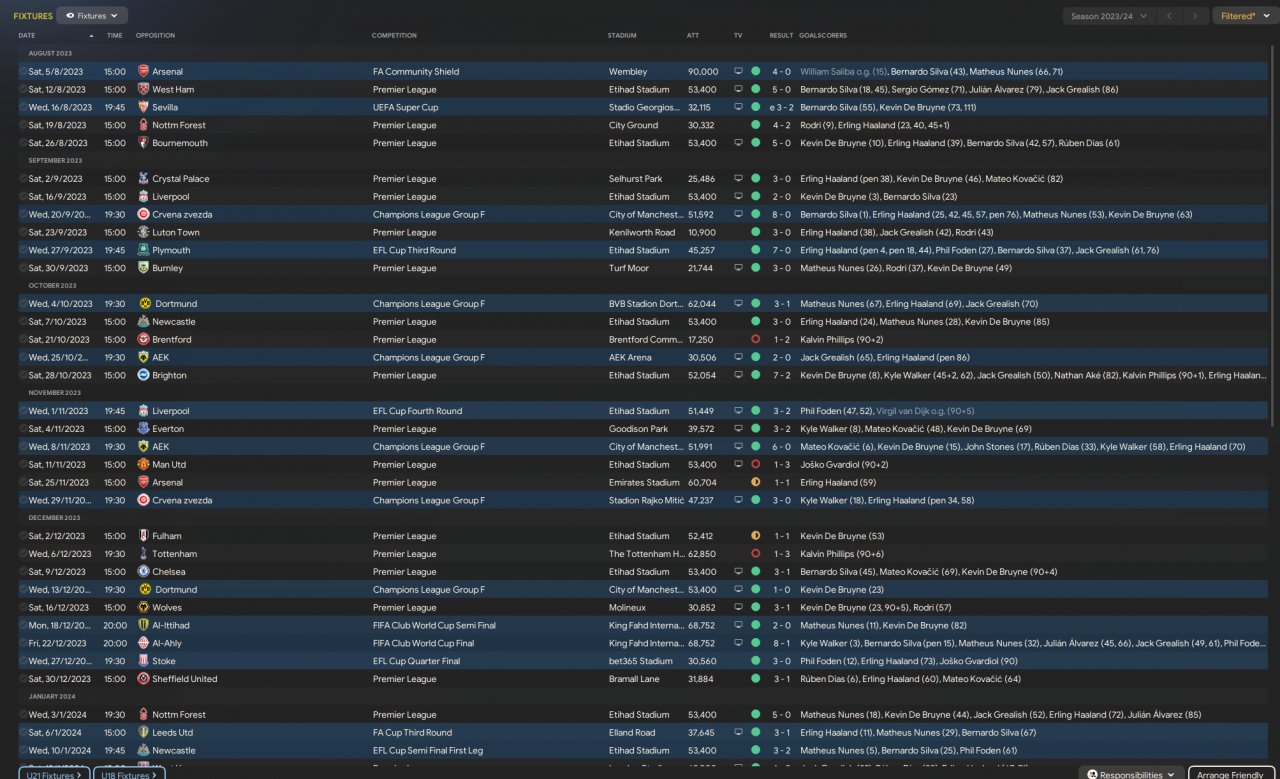The image size is (1280, 779).
Task: Click the Leeds Utd club badge
Action: point(143,733)
